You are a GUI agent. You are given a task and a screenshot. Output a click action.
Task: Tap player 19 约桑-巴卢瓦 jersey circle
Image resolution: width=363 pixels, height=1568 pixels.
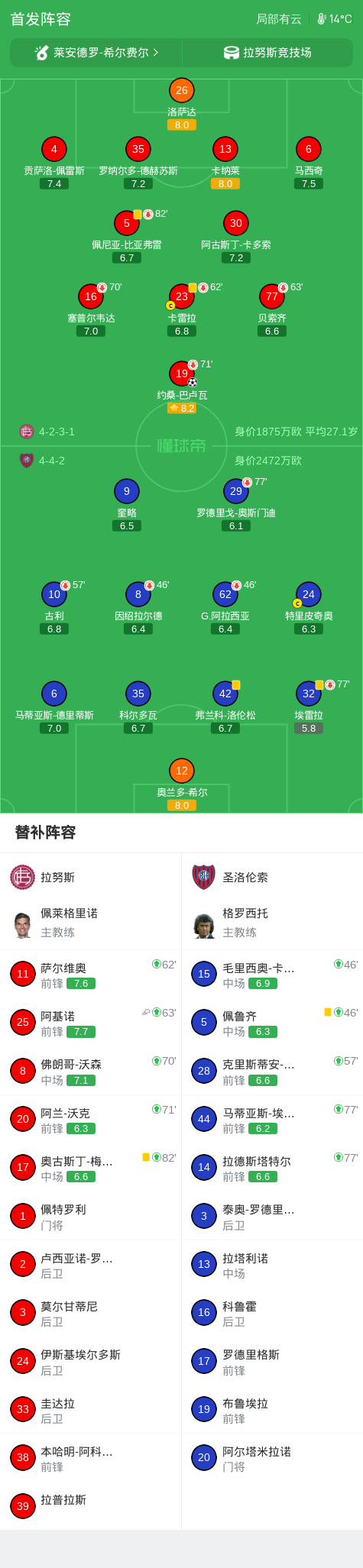pyautogui.click(x=182, y=373)
